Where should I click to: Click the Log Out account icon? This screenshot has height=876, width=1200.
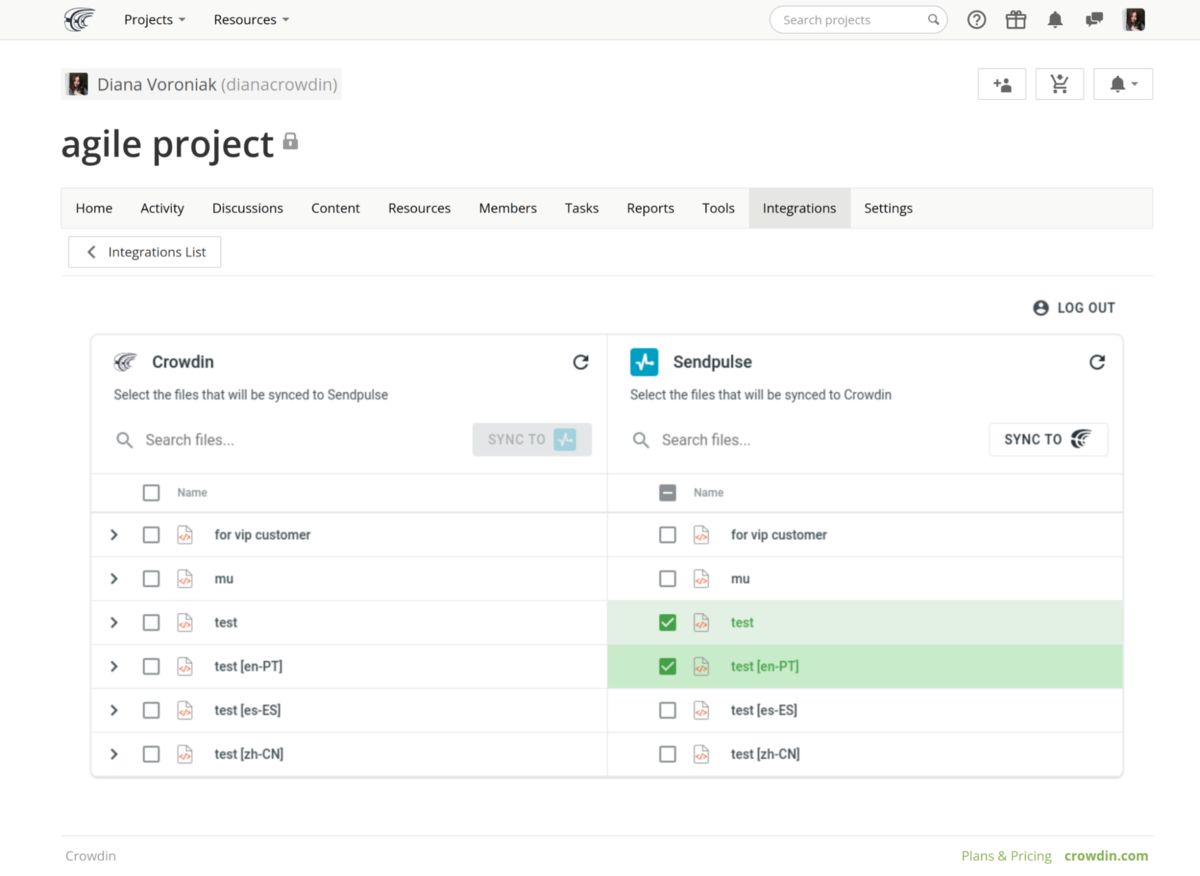click(x=1041, y=308)
